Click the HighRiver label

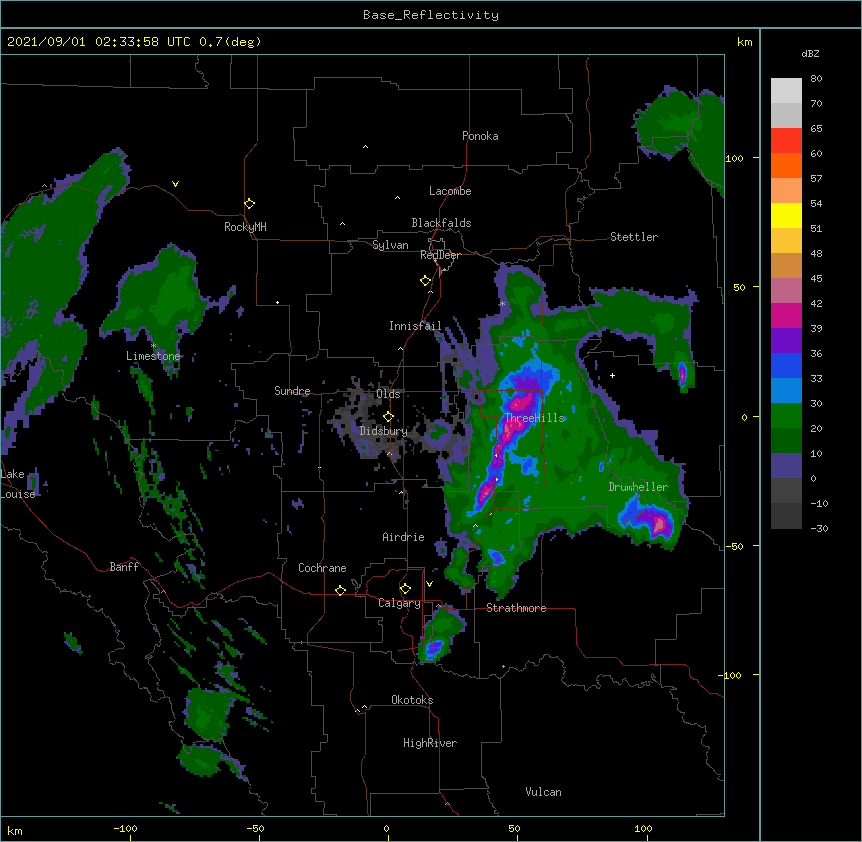[430, 743]
